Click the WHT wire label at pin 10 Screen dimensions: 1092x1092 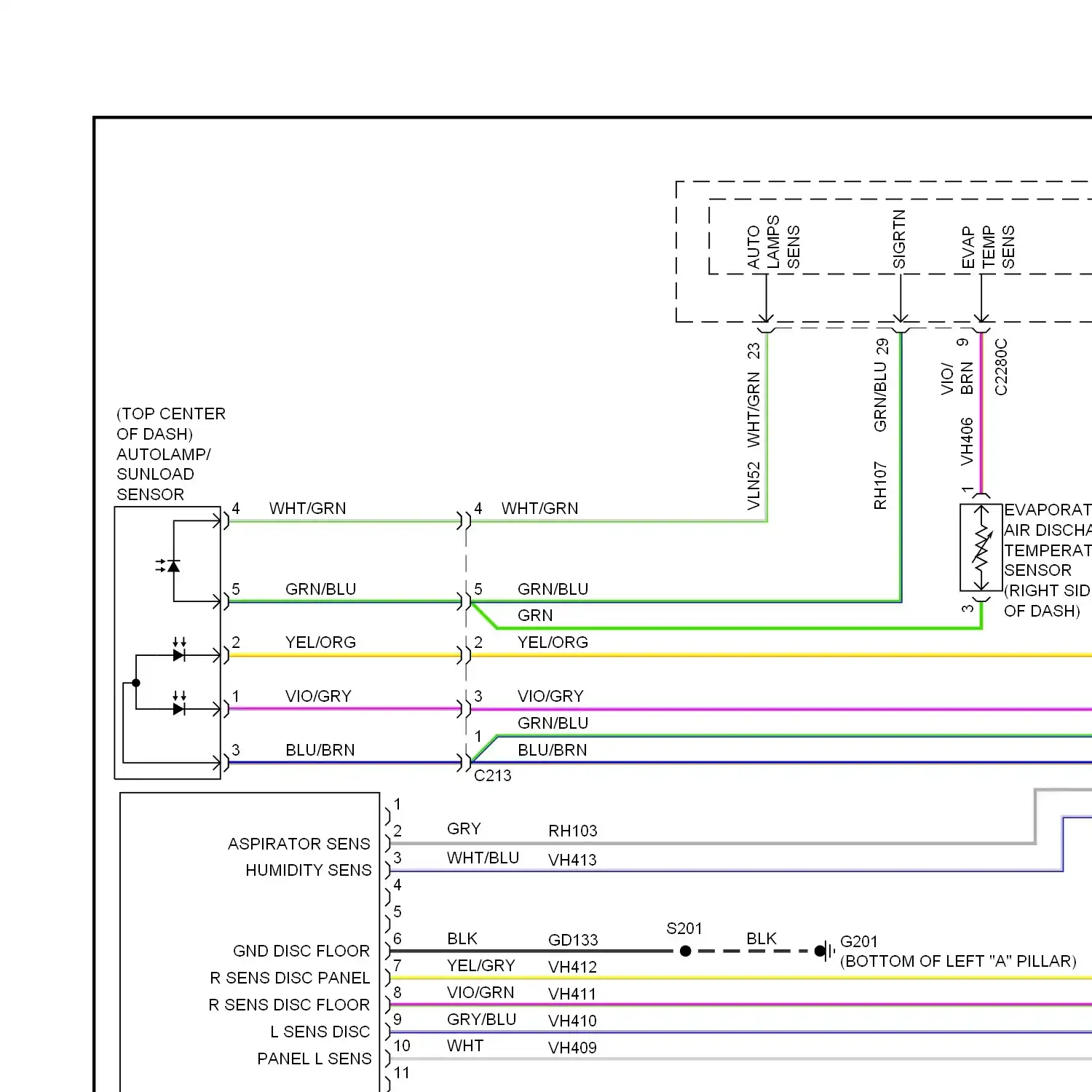click(465, 1045)
